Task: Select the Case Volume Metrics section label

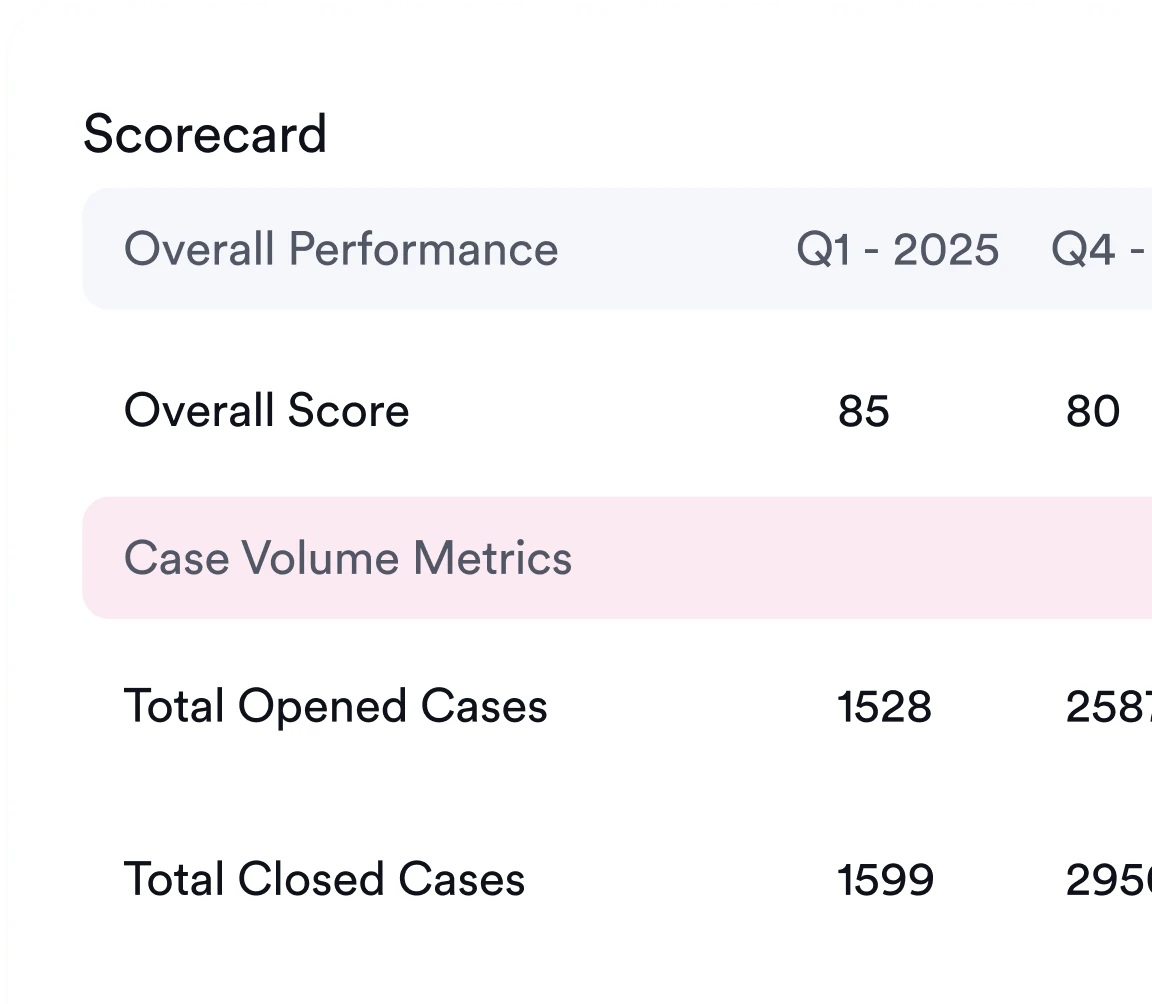Action: point(348,558)
